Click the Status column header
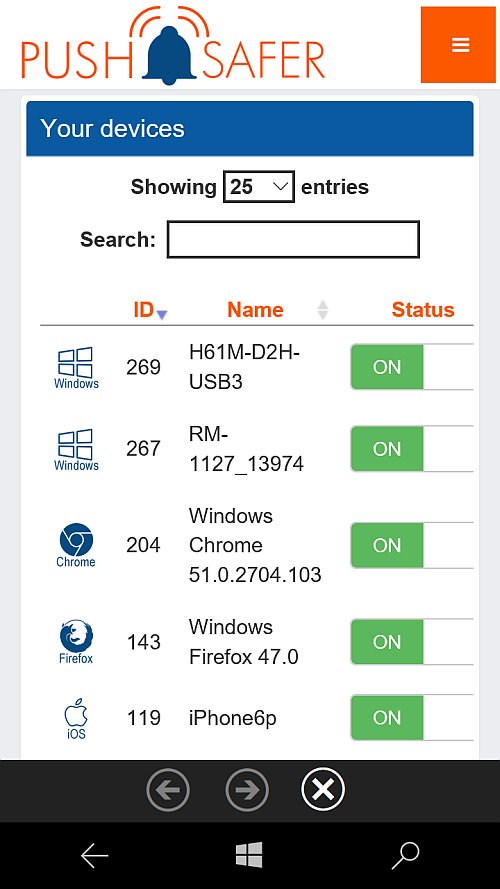The width and height of the screenshot is (500, 889). (423, 310)
